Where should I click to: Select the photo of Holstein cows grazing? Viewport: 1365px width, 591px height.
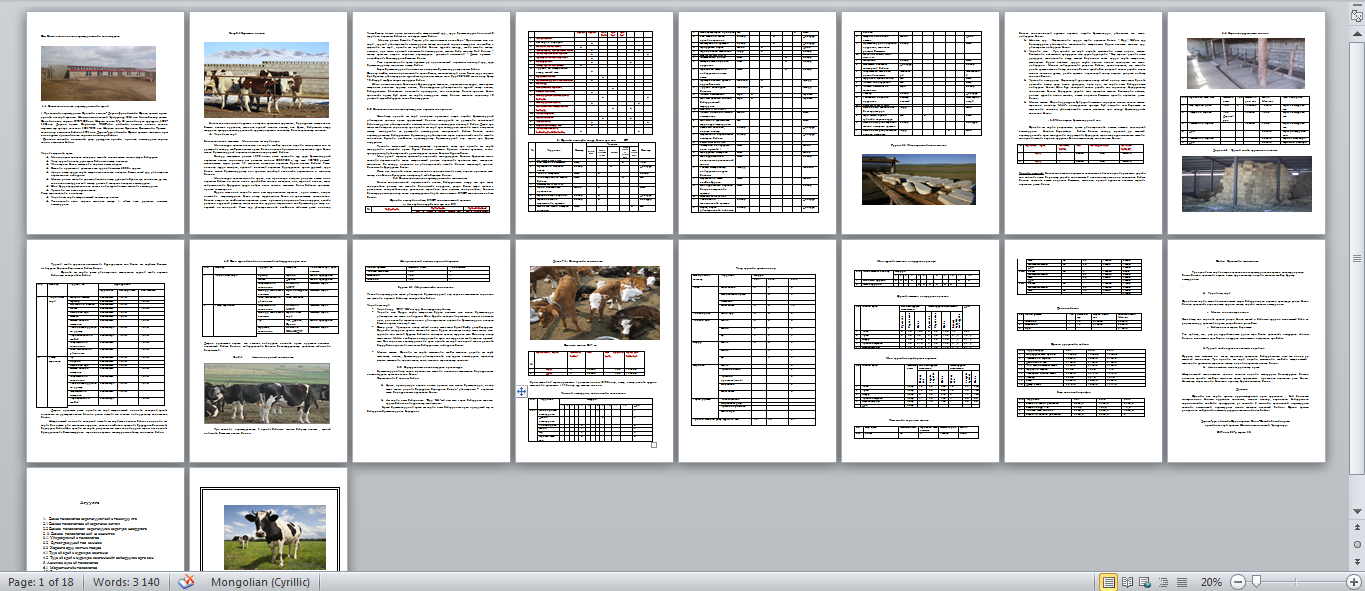(x=266, y=393)
